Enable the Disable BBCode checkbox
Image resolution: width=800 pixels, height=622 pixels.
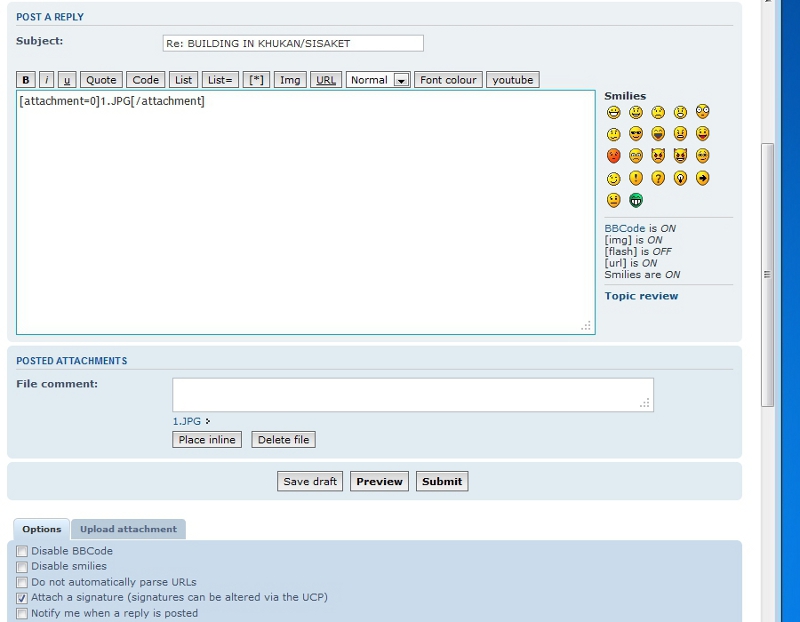pos(22,551)
